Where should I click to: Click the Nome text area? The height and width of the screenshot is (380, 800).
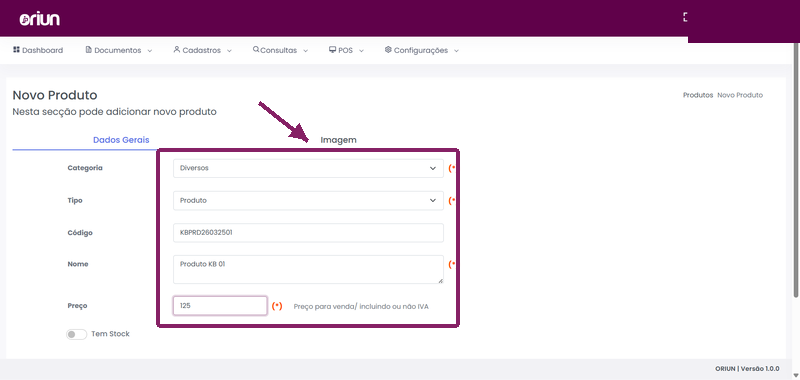pos(308,269)
